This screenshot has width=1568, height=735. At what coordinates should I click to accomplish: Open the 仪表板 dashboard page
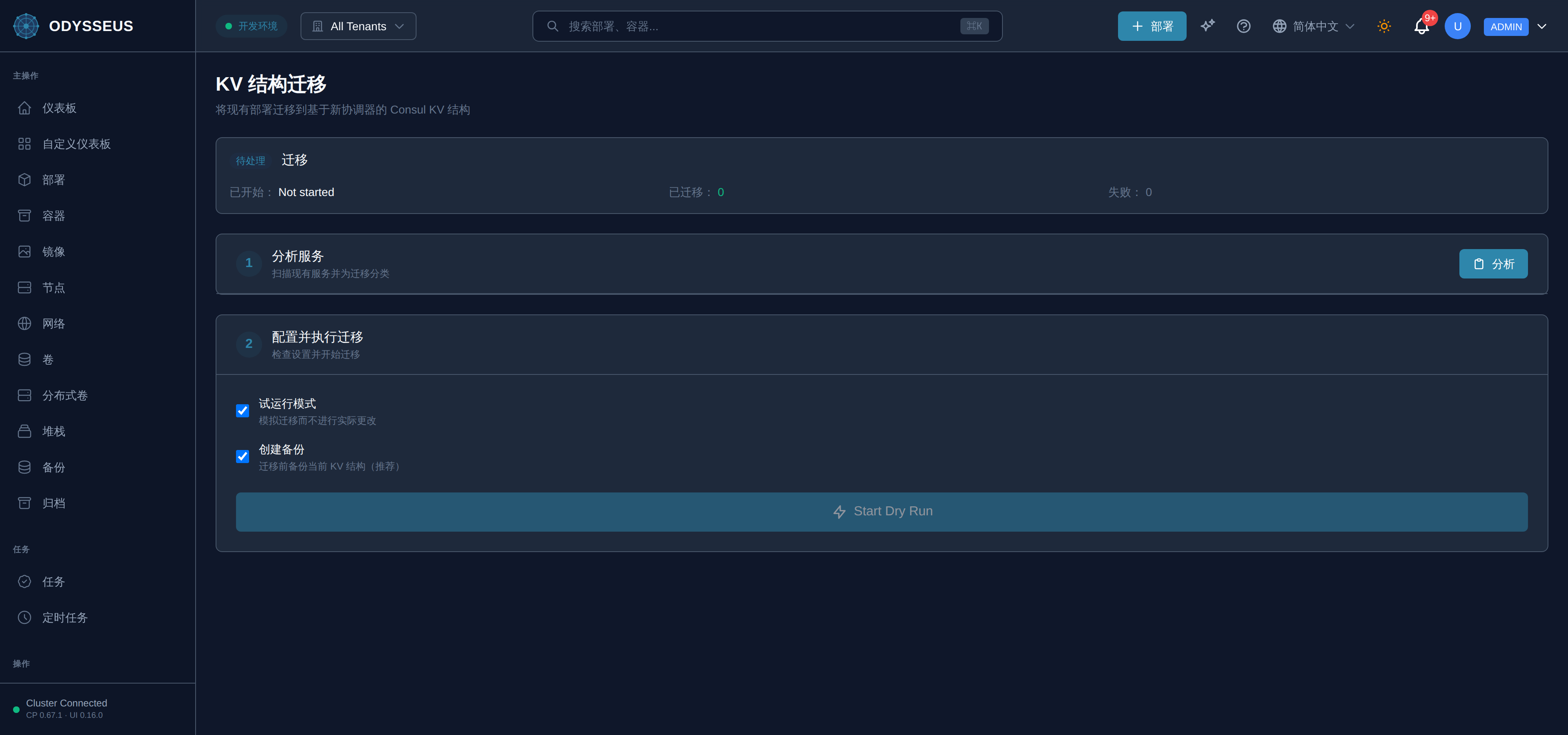pyautogui.click(x=98, y=108)
